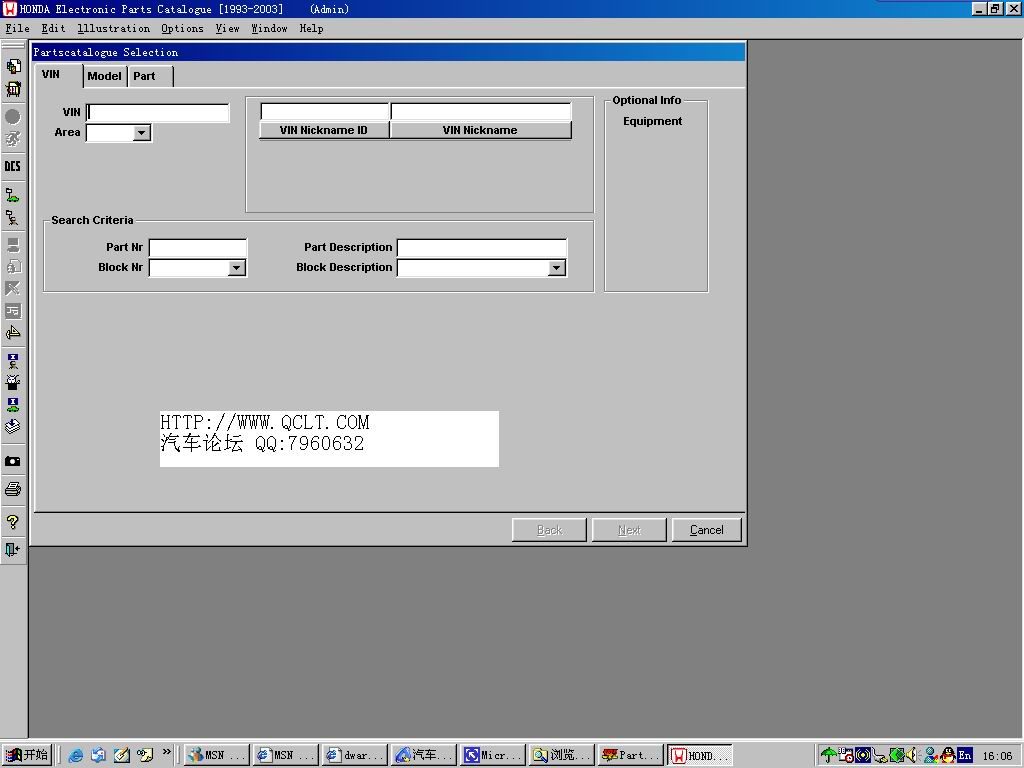Click the VIN Nickname ID column header
1024x768 pixels.
tap(324, 130)
